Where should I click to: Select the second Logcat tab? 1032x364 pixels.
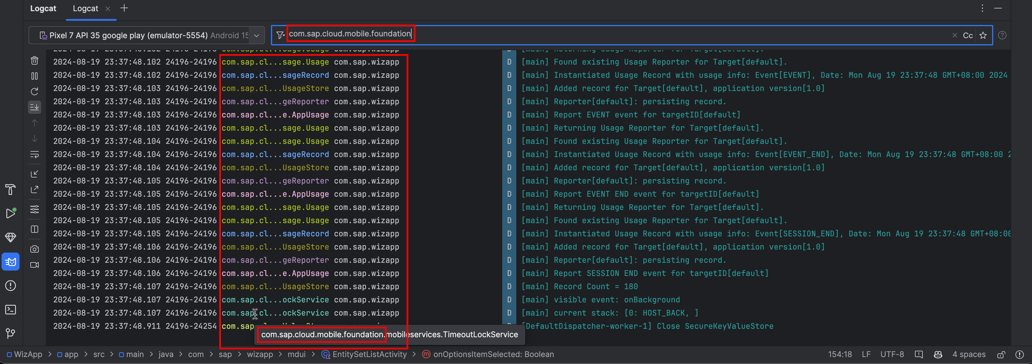(x=86, y=9)
